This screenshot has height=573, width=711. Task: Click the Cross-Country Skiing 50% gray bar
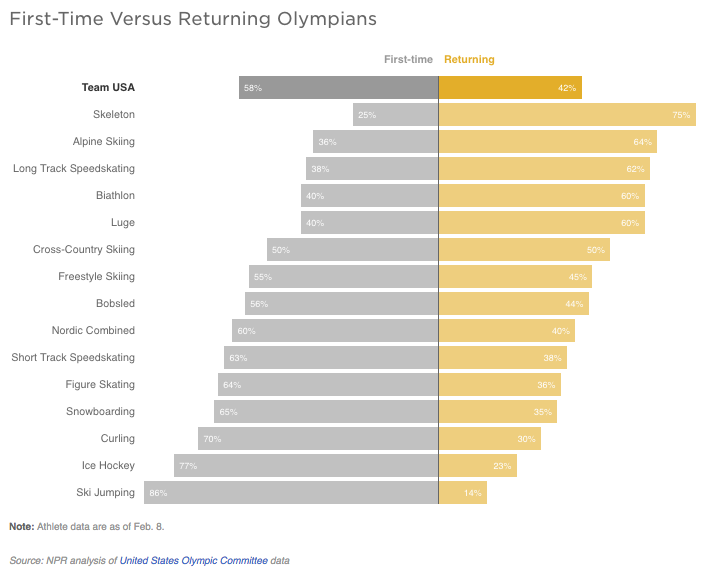(x=353, y=249)
